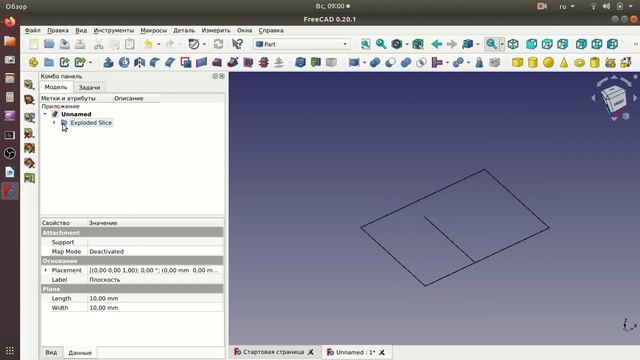Viewport: 640px width, 360px height.
Task: Open the Файл menu
Action: (x=32, y=30)
